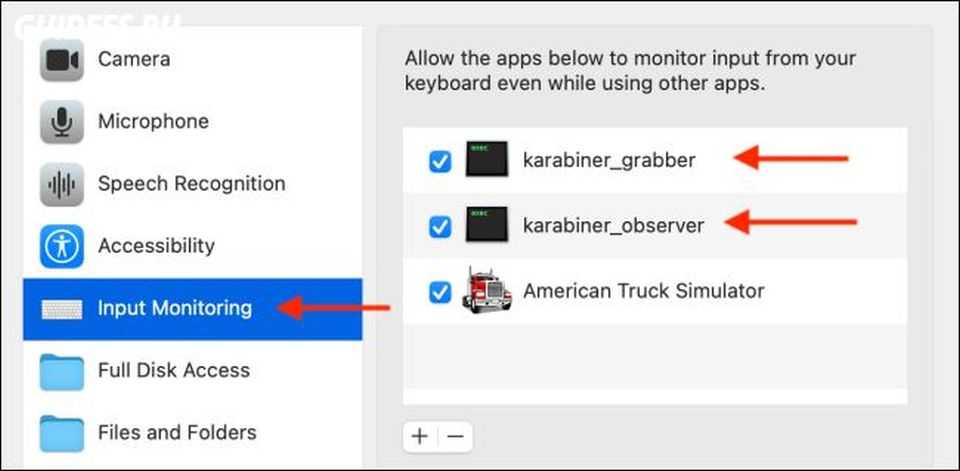Open Accessibility label in privacy list
Screen dimensions: 960x471
click(156, 246)
